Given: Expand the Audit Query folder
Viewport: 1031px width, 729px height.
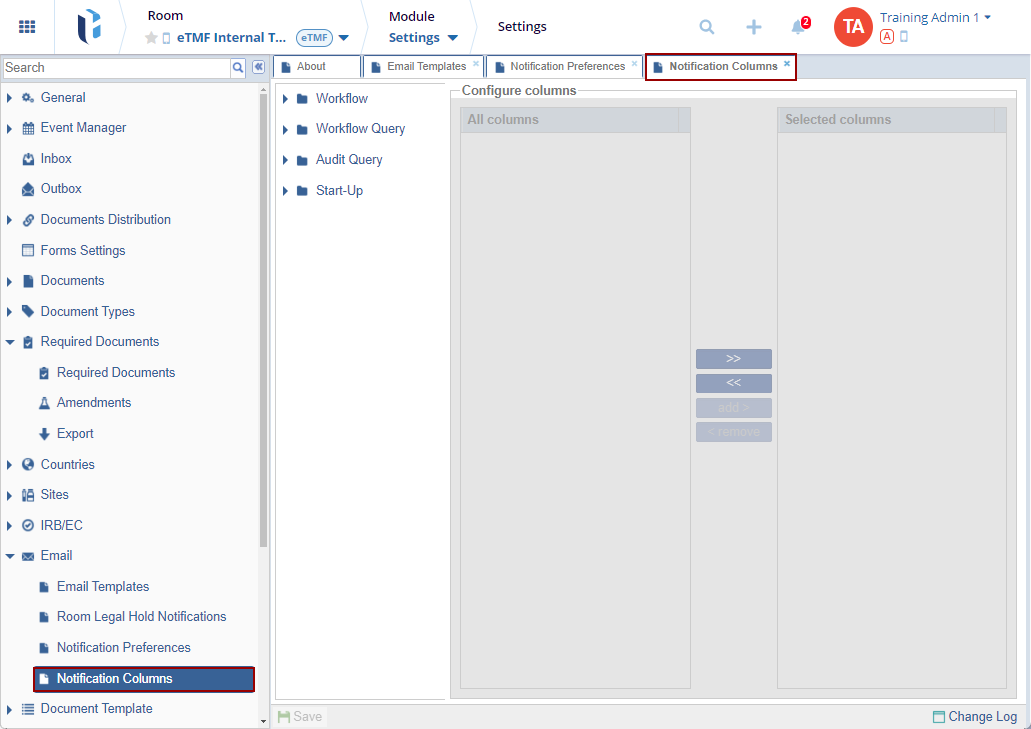Looking at the screenshot, I should pos(285,160).
